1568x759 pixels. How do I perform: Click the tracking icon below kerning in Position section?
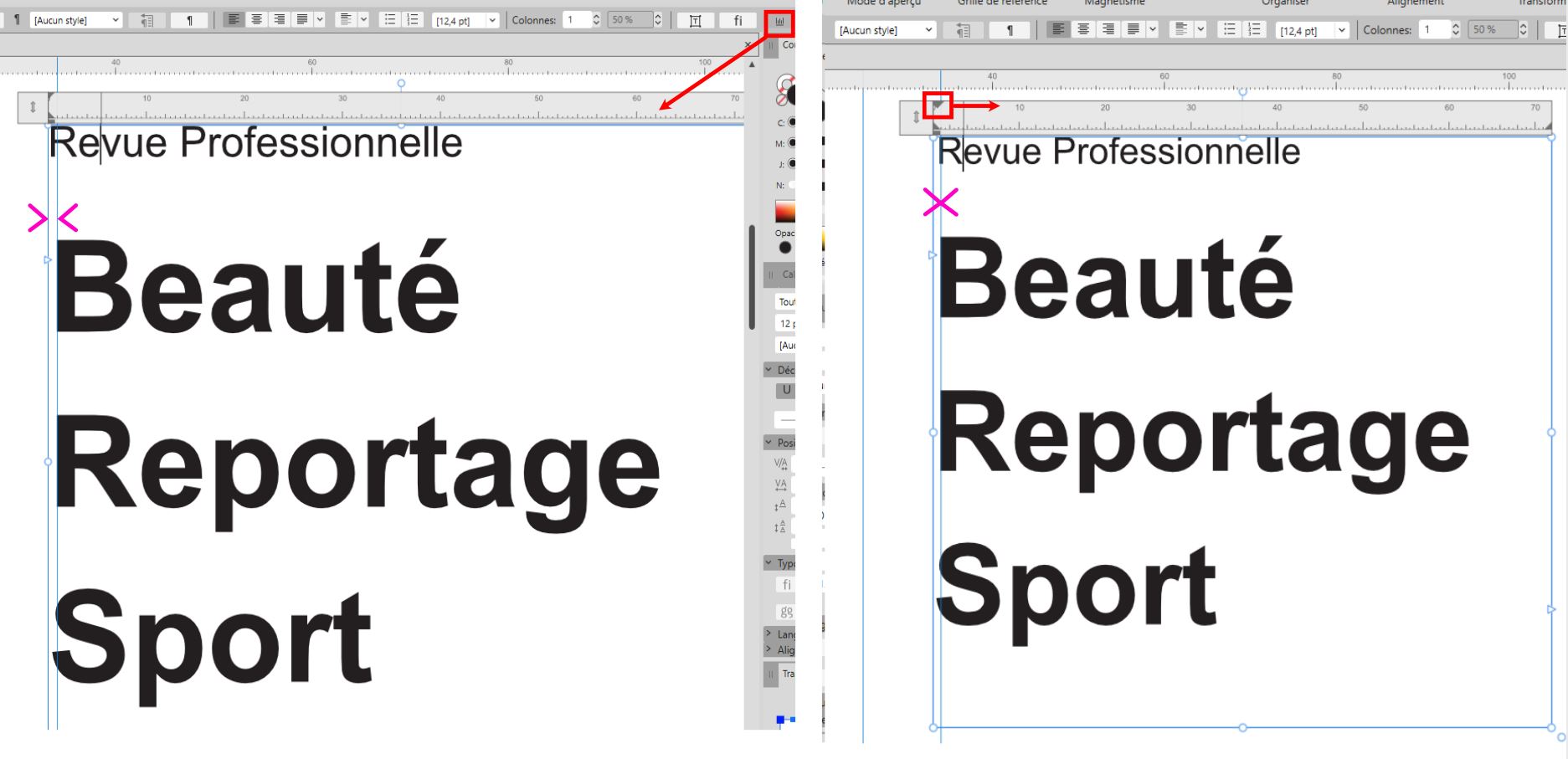point(780,484)
